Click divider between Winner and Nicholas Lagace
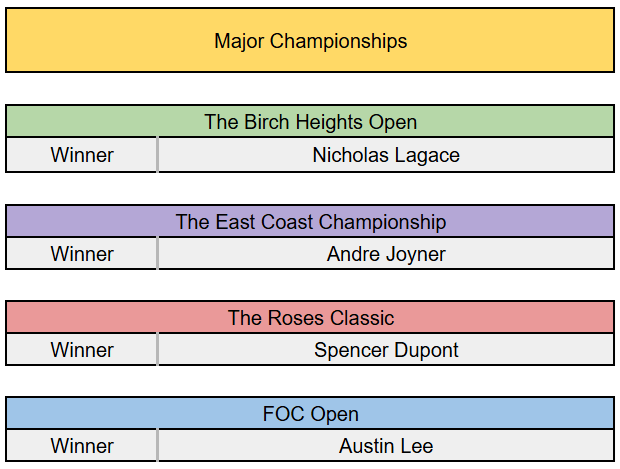Screen dimensions: 620x469 pos(157,155)
